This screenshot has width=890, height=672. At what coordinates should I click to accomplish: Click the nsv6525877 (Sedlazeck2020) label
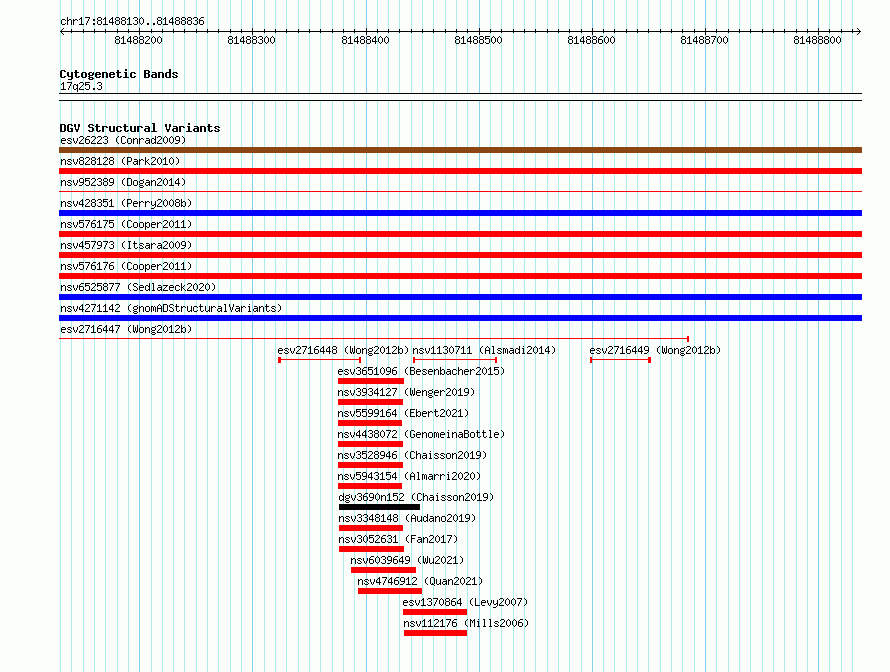point(138,287)
